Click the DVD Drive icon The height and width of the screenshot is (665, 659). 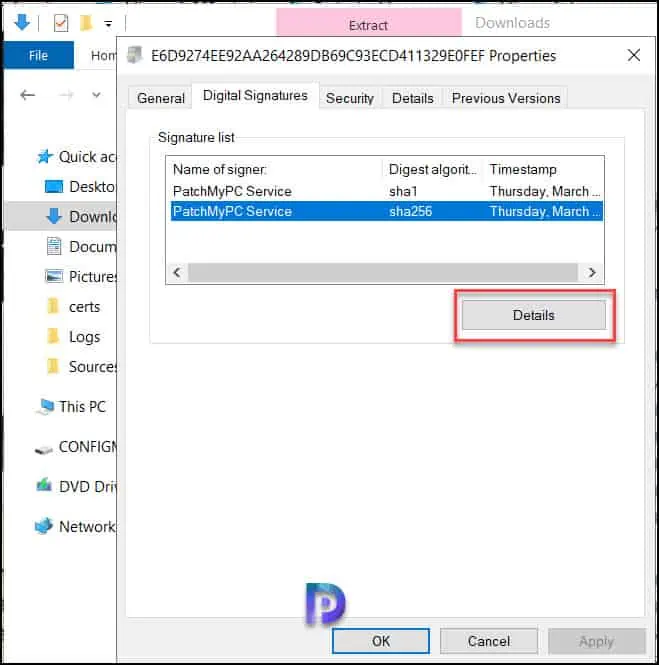tap(44, 484)
